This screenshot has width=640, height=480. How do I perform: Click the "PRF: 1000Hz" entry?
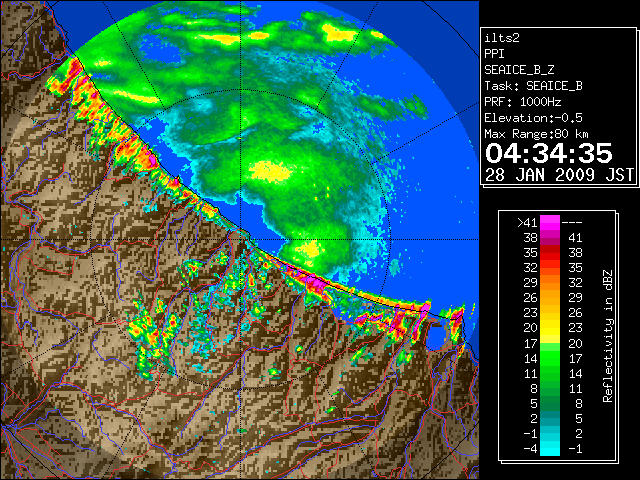(x=523, y=102)
